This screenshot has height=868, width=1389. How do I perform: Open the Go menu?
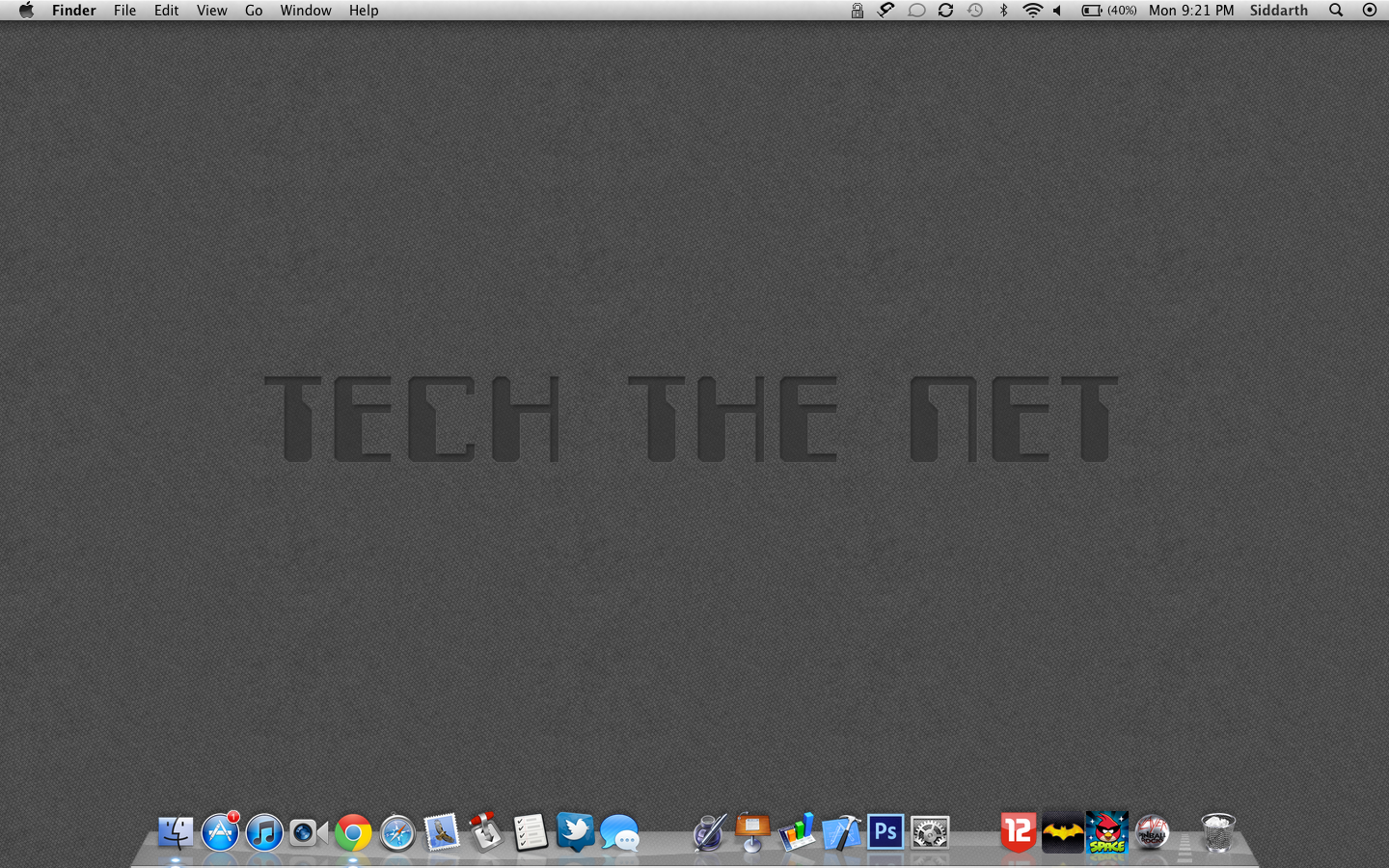[254, 11]
